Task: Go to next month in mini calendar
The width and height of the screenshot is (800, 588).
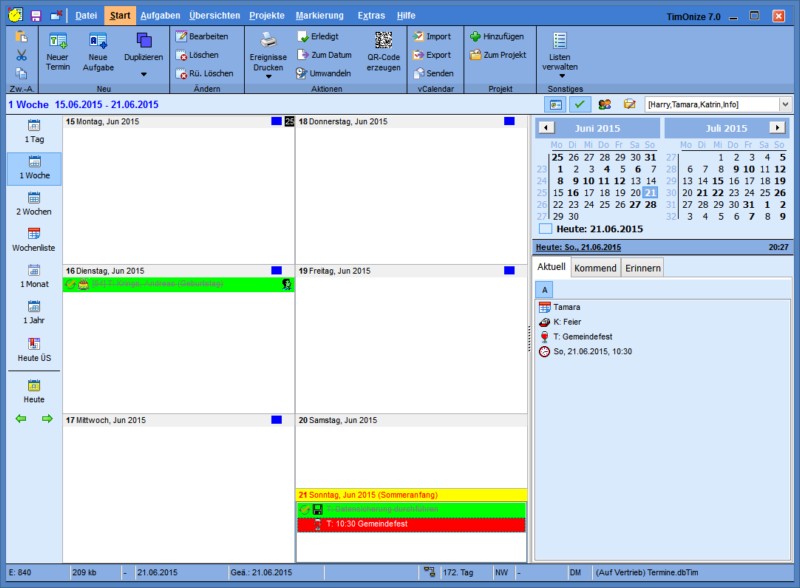Action: point(776,128)
